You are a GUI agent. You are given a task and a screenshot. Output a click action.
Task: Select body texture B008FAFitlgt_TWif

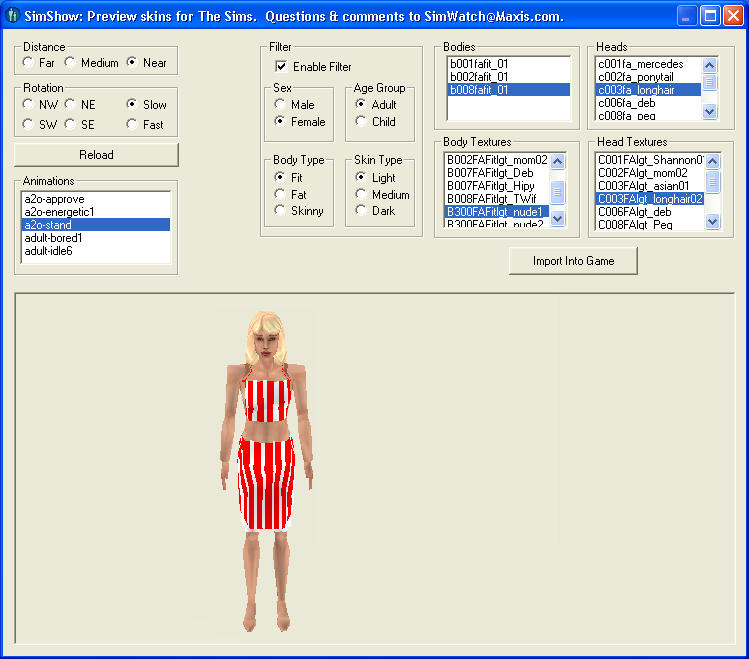(497, 199)
